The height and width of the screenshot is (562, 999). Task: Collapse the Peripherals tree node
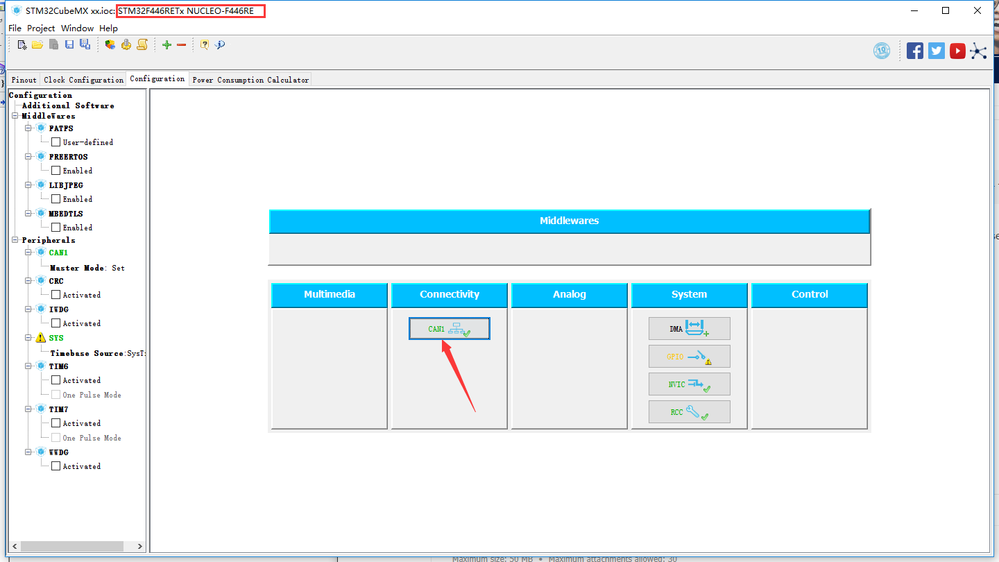tap(15, 240)
